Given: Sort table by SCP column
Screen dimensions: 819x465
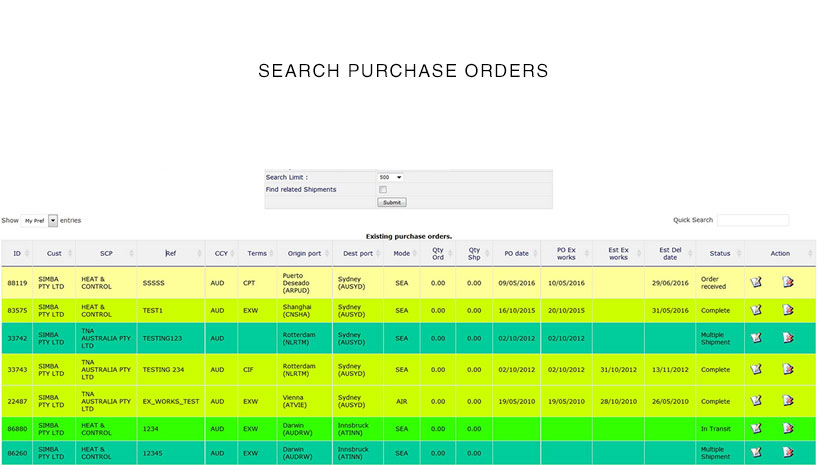Looking at the screenshot, I should 107,253.
